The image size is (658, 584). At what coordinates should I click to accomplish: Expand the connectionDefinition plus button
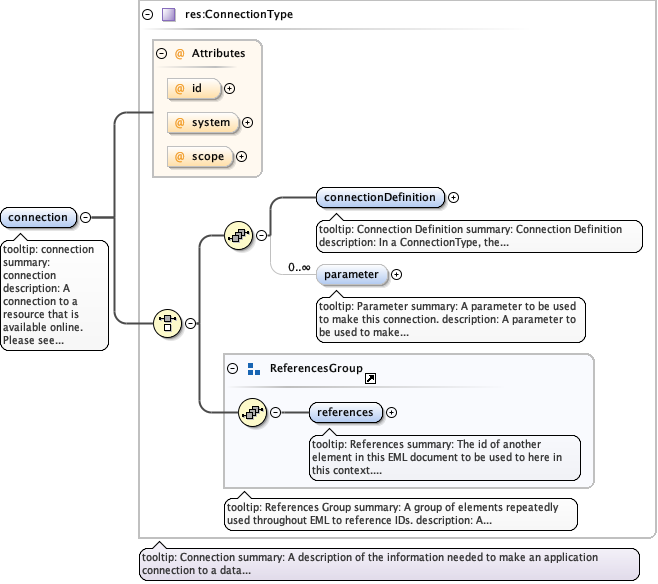coord(453,197)
